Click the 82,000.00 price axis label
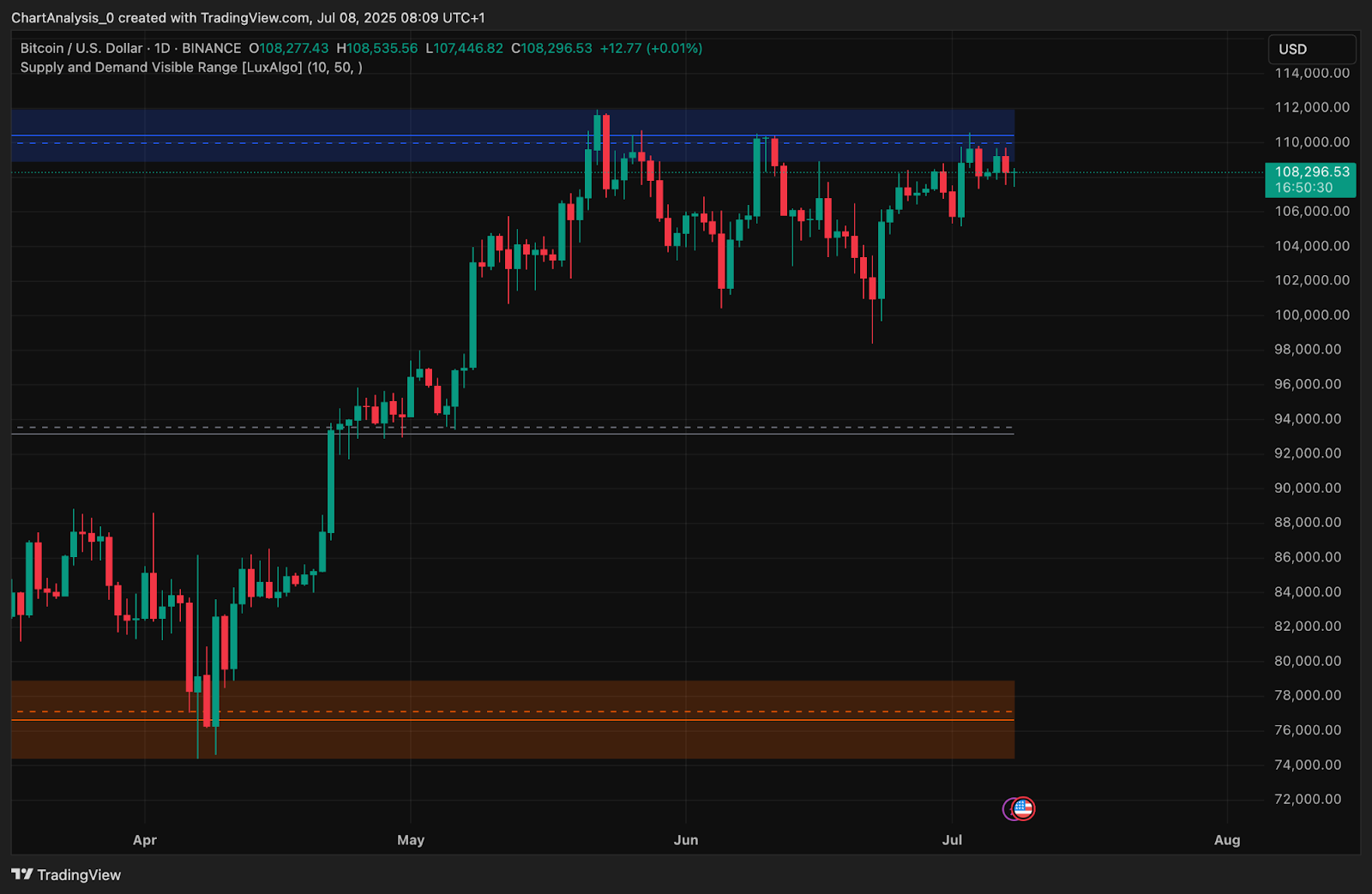This screenshot has height=894, width=1372. (1308, 626)
